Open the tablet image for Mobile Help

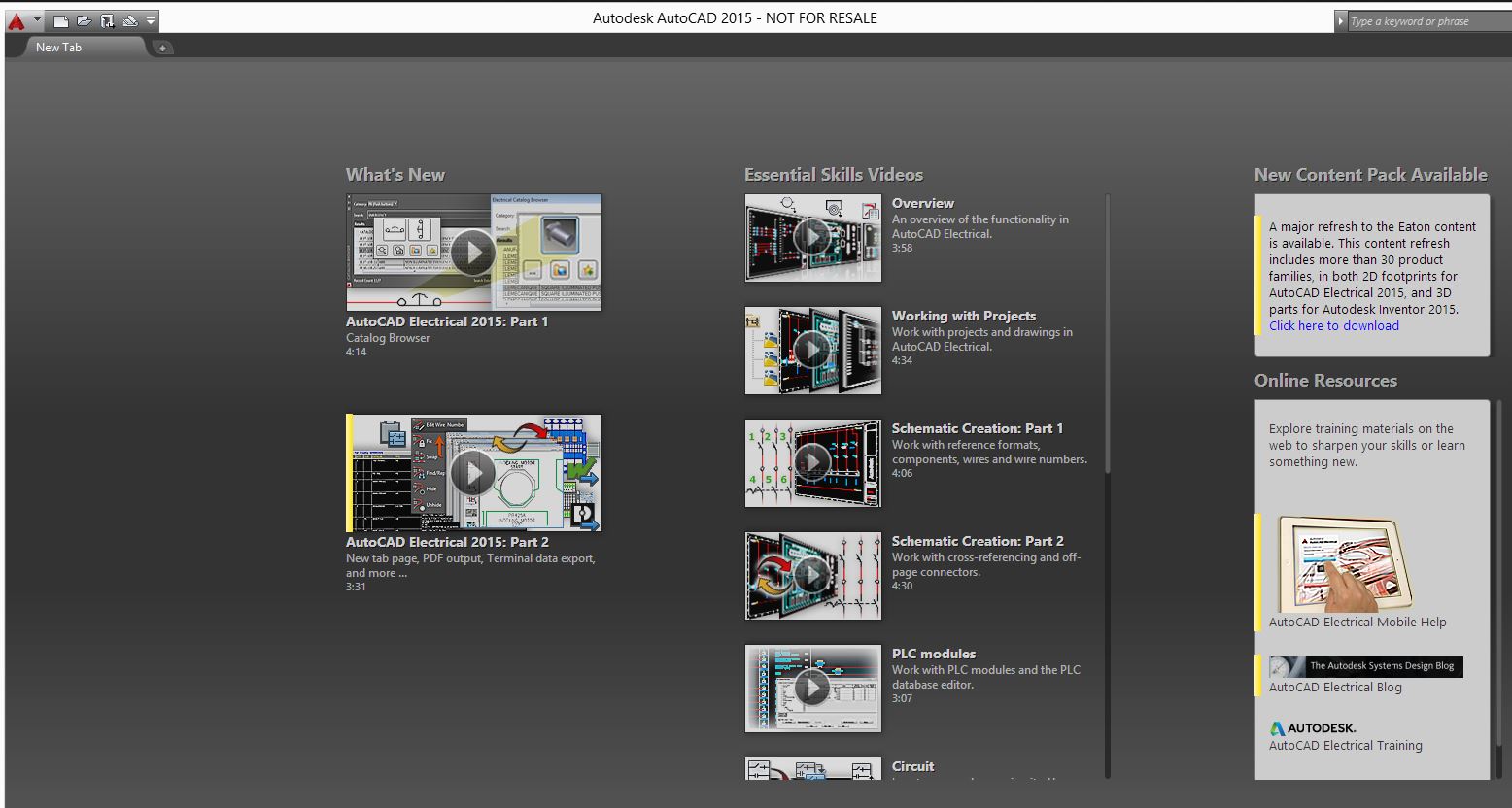(1345, 563)
